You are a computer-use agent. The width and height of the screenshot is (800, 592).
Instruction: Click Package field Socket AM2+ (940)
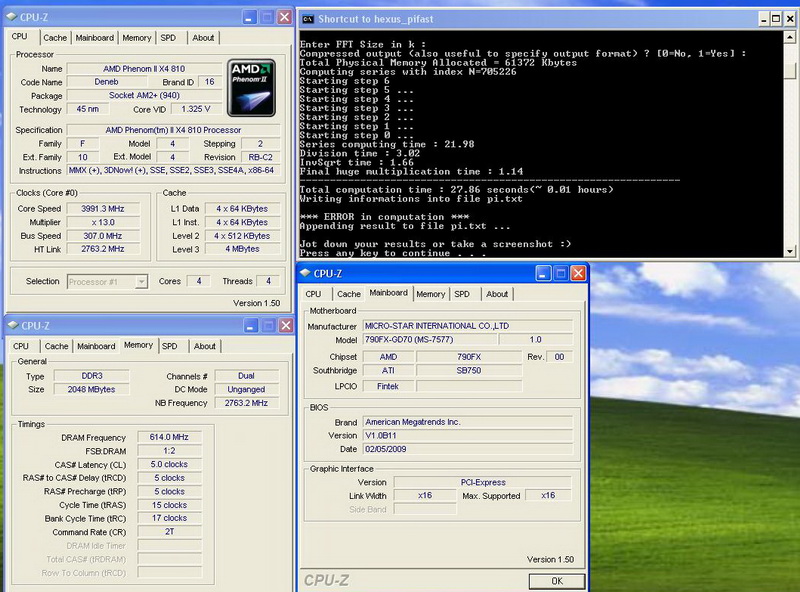[144, 95]
